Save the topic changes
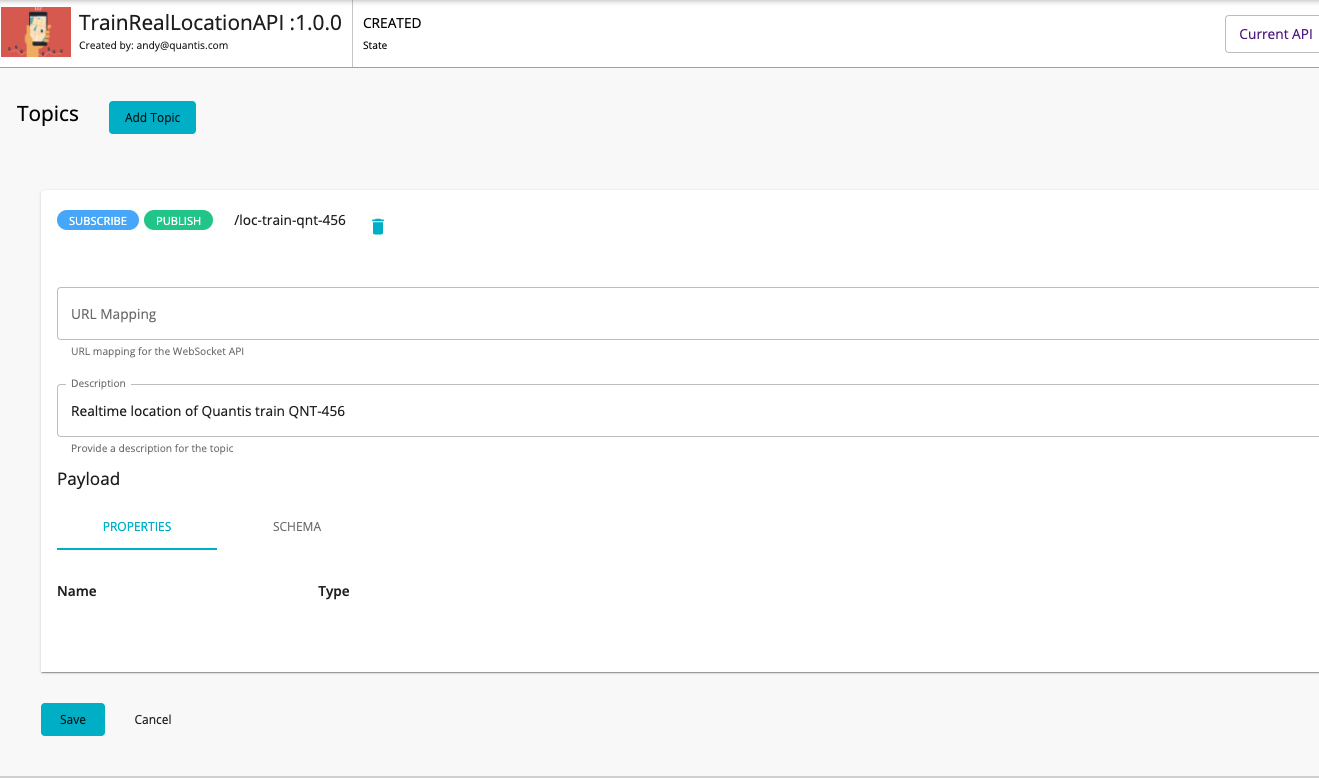 73,719
